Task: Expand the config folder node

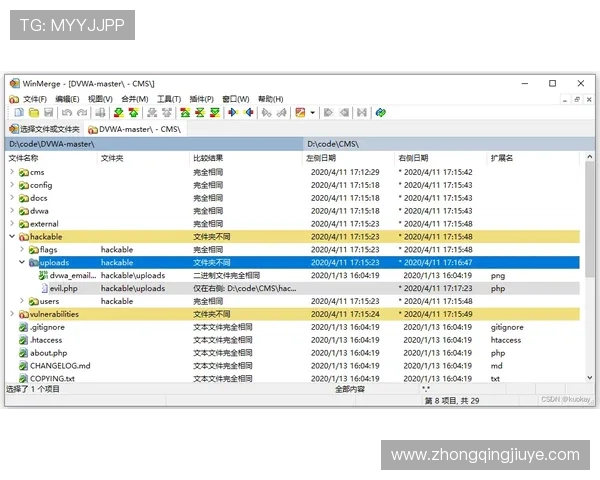Action: point(12,185)
